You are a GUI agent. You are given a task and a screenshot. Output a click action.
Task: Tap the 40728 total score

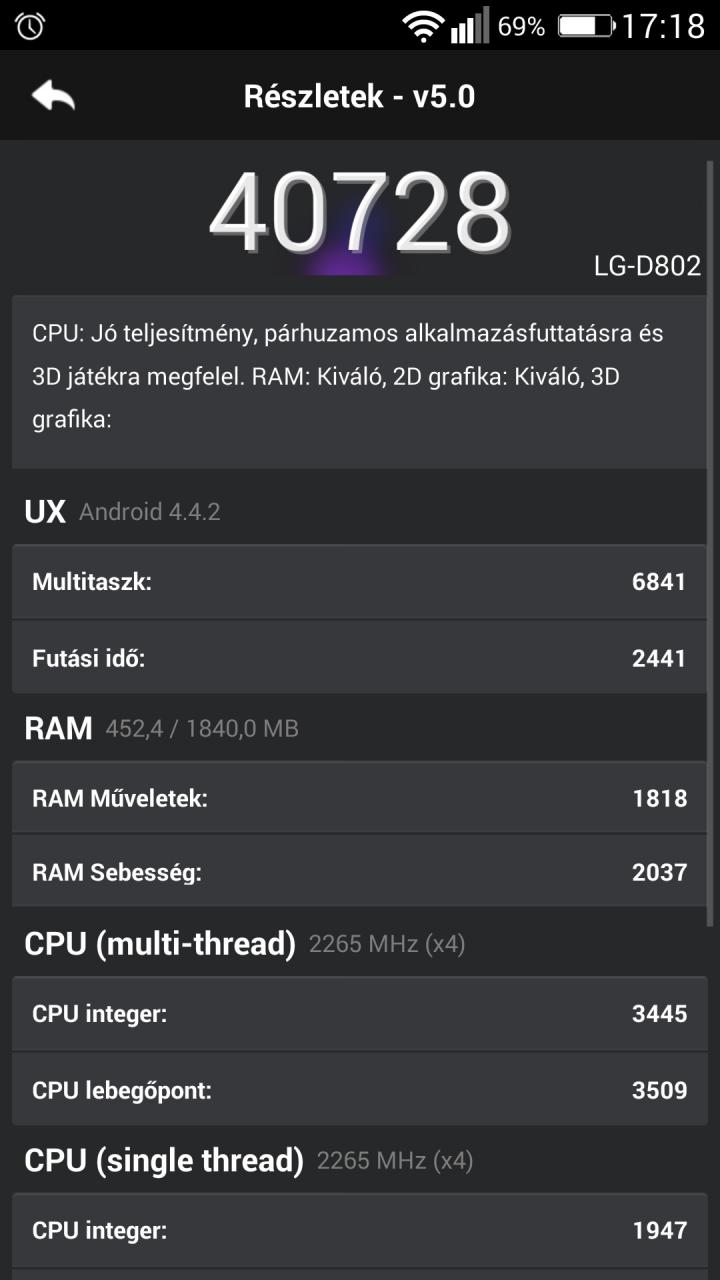[x=360, y=213]
